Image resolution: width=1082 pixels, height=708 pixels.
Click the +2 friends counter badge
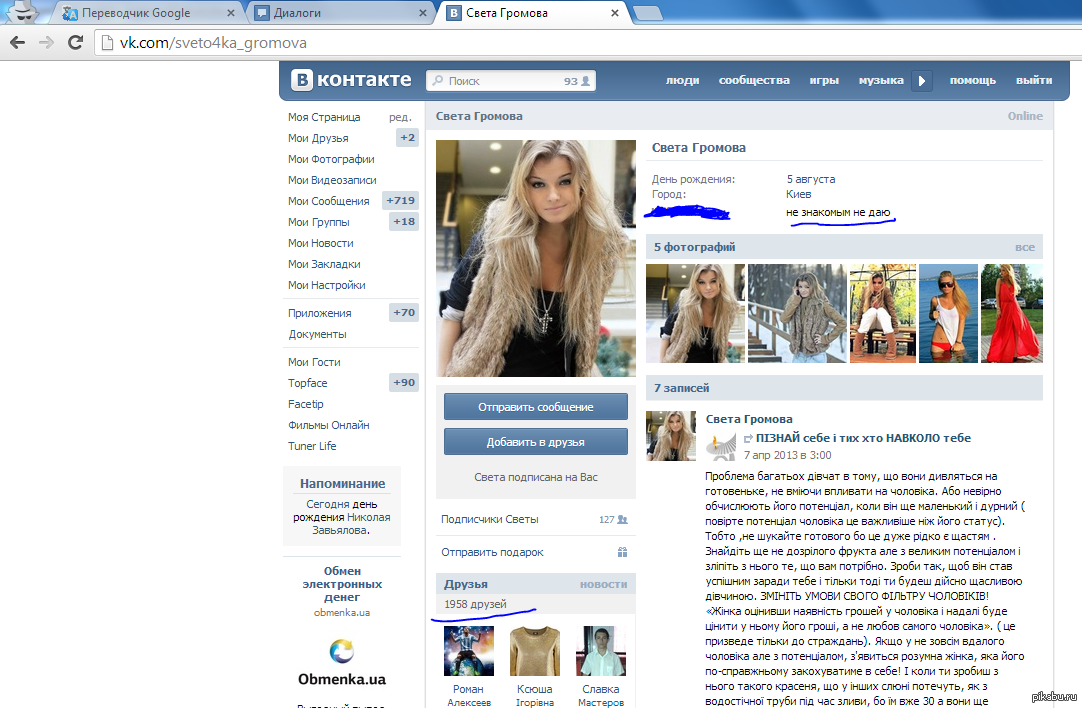408,138
